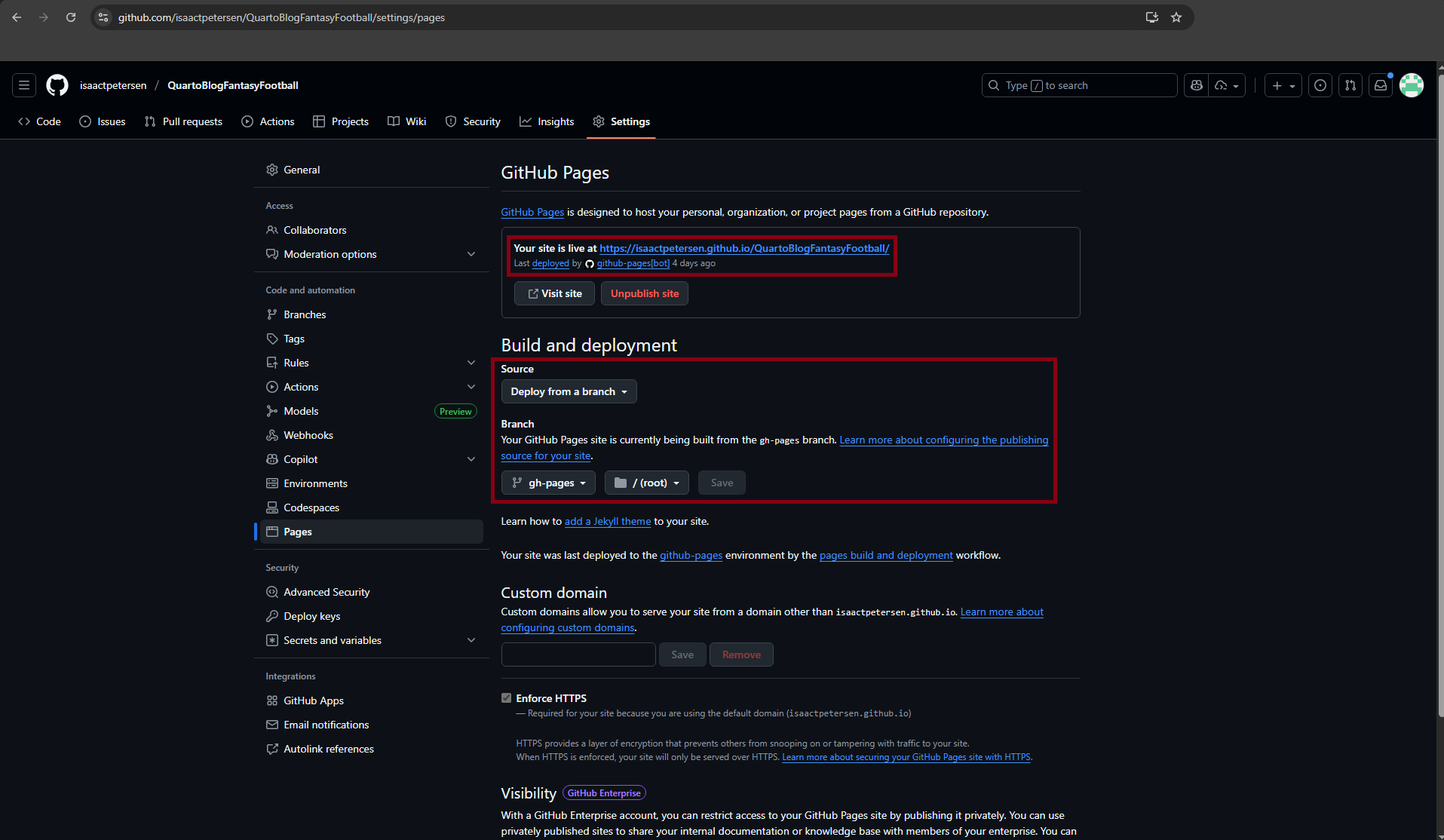Viewport: 1444px width, 840px height.
Task: Open Email notifications settings
Action: pyautogui.click(x=371, y=725)
